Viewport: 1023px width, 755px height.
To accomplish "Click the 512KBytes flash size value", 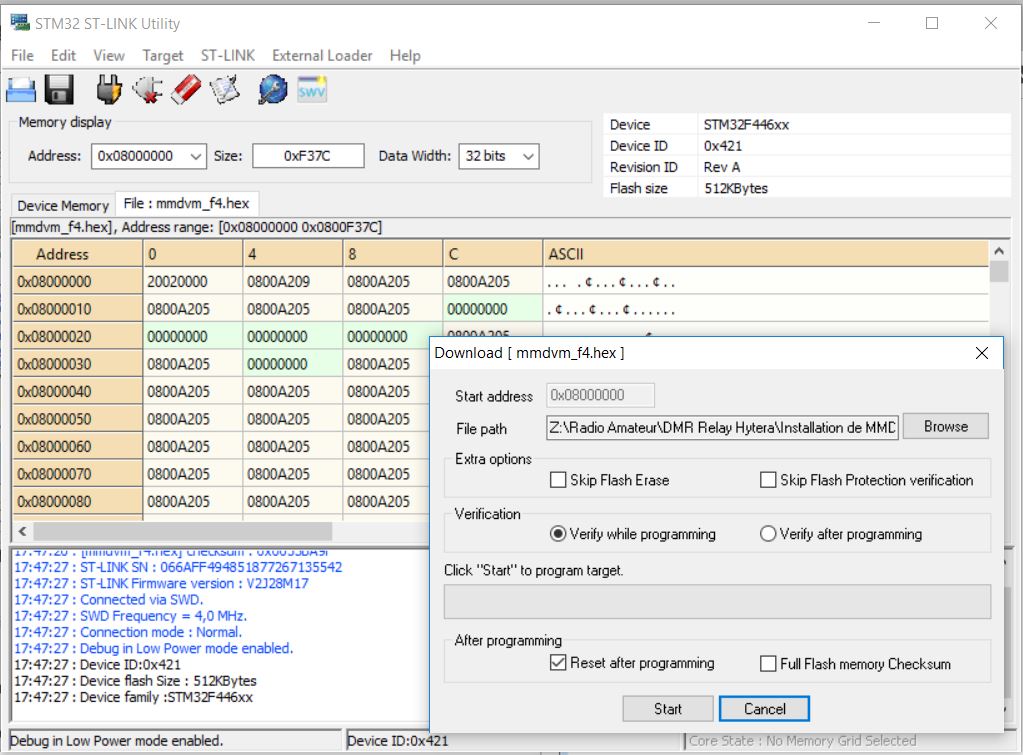I will tap(736, 189).
